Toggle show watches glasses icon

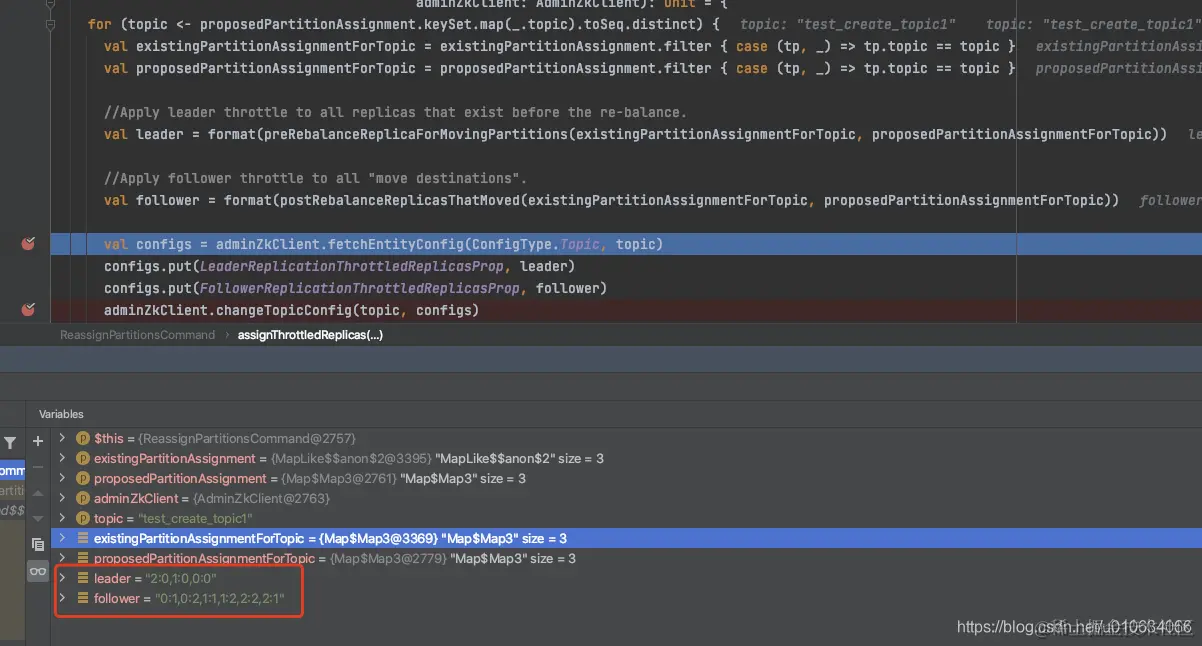[38, 571]
